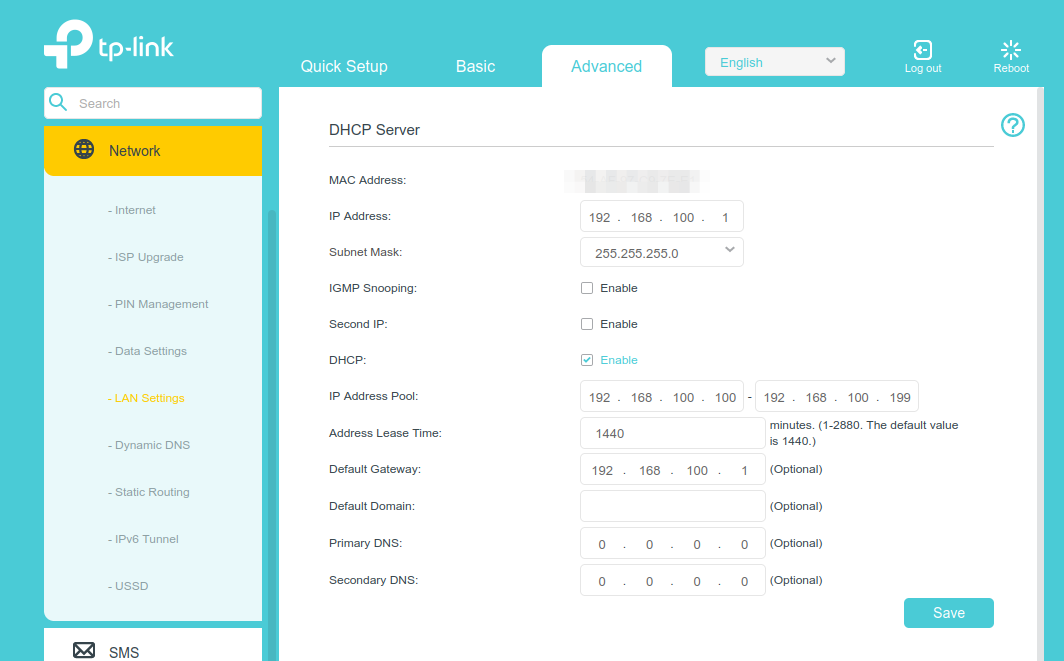Open the Internet submenu item
The image size is (1064, 661).
pyautogui.click(x=132, y=210)
